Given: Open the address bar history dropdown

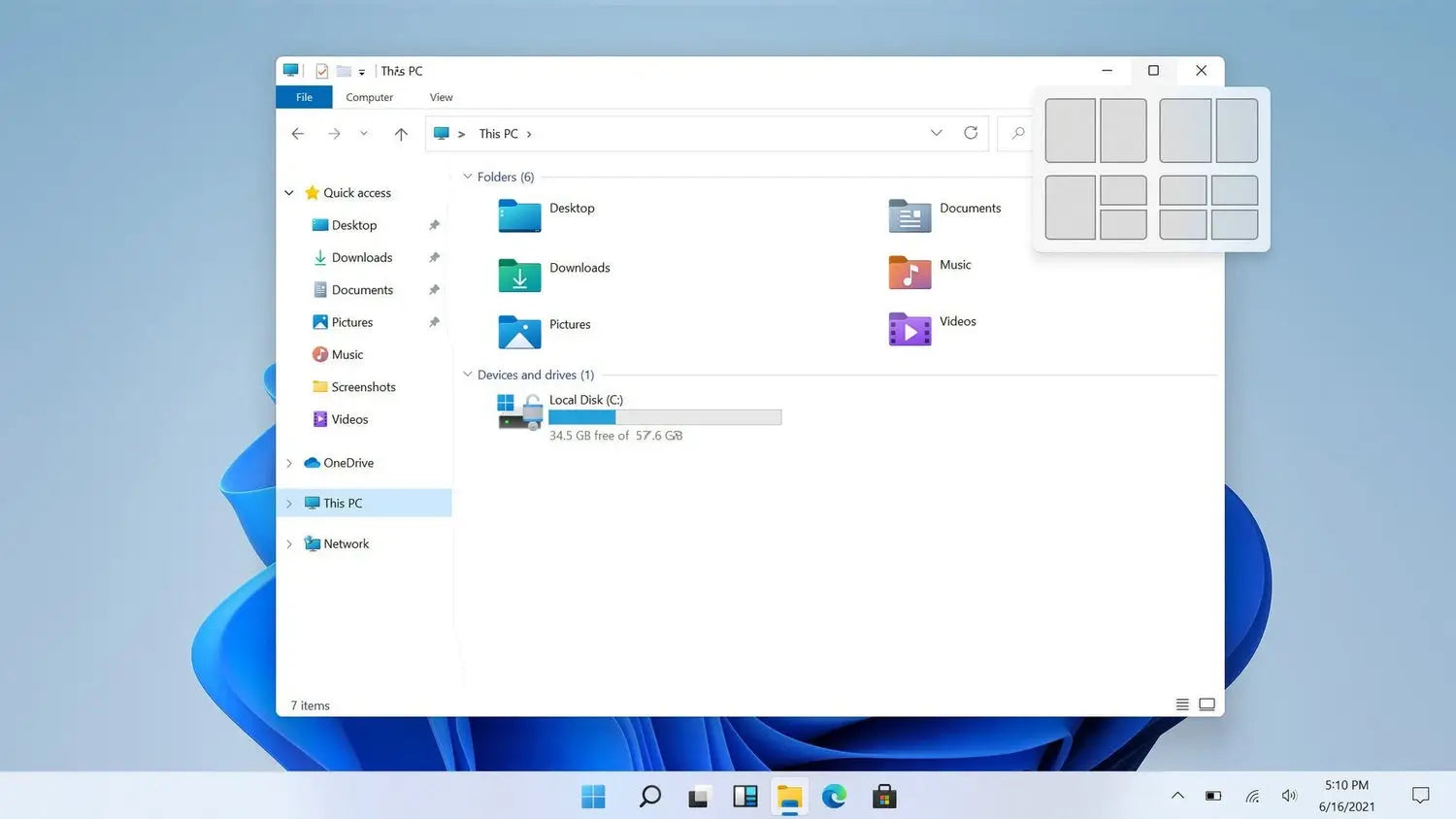Looking at the screenshot, I should click(935, 133).
